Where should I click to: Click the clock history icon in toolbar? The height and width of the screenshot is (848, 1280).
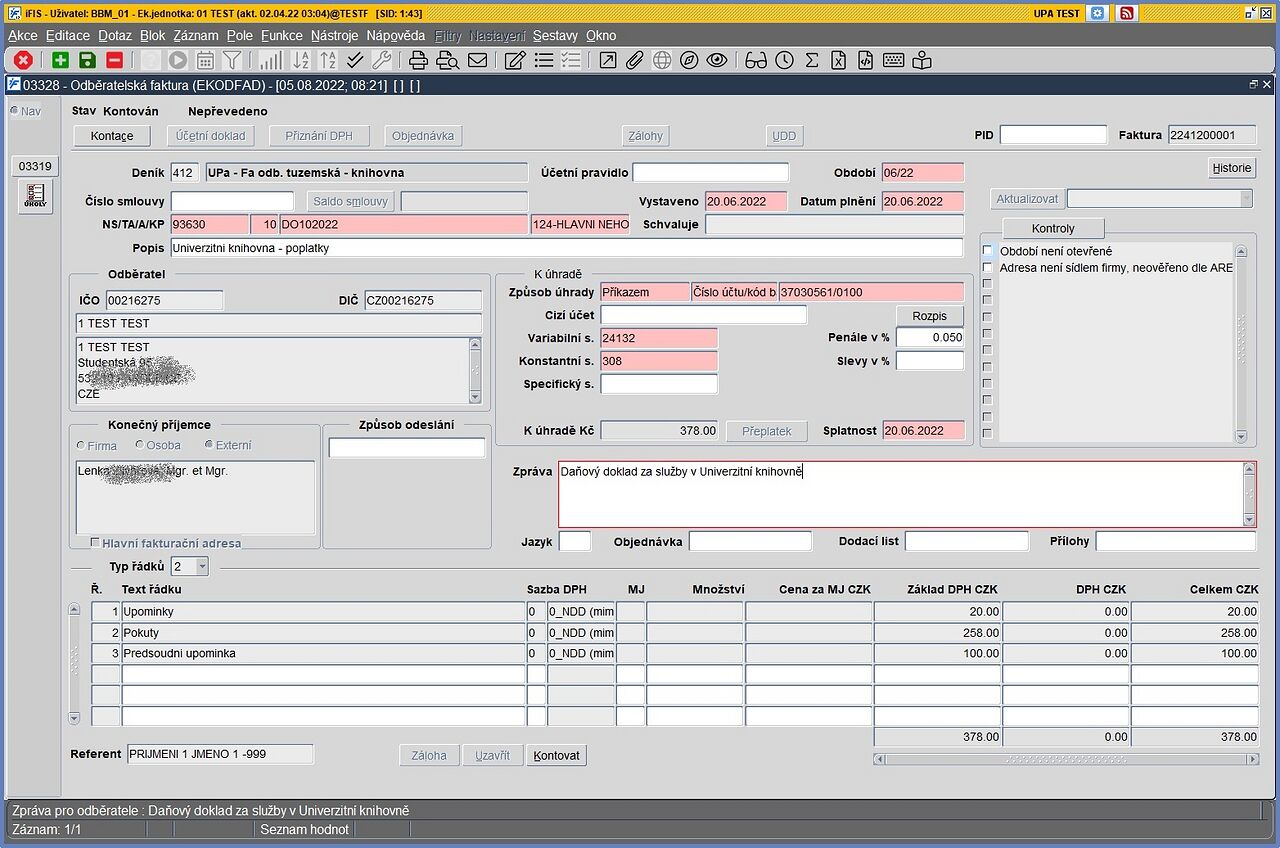point(785,60)
